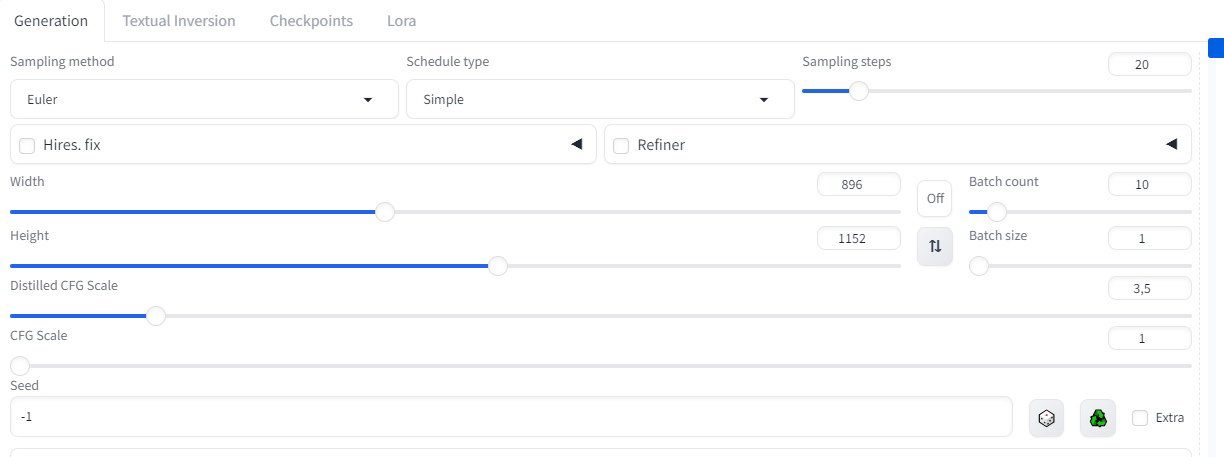The height and width of the screenshot is (457, 1224).
Task: Open the Sampling method dropdown
Action: pyautogui.click(x=199, y=100)
